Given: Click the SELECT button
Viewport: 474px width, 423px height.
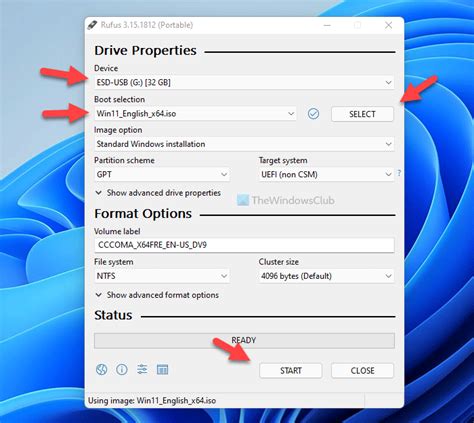Looking at the screenshot, I should [x=362, y=114].
